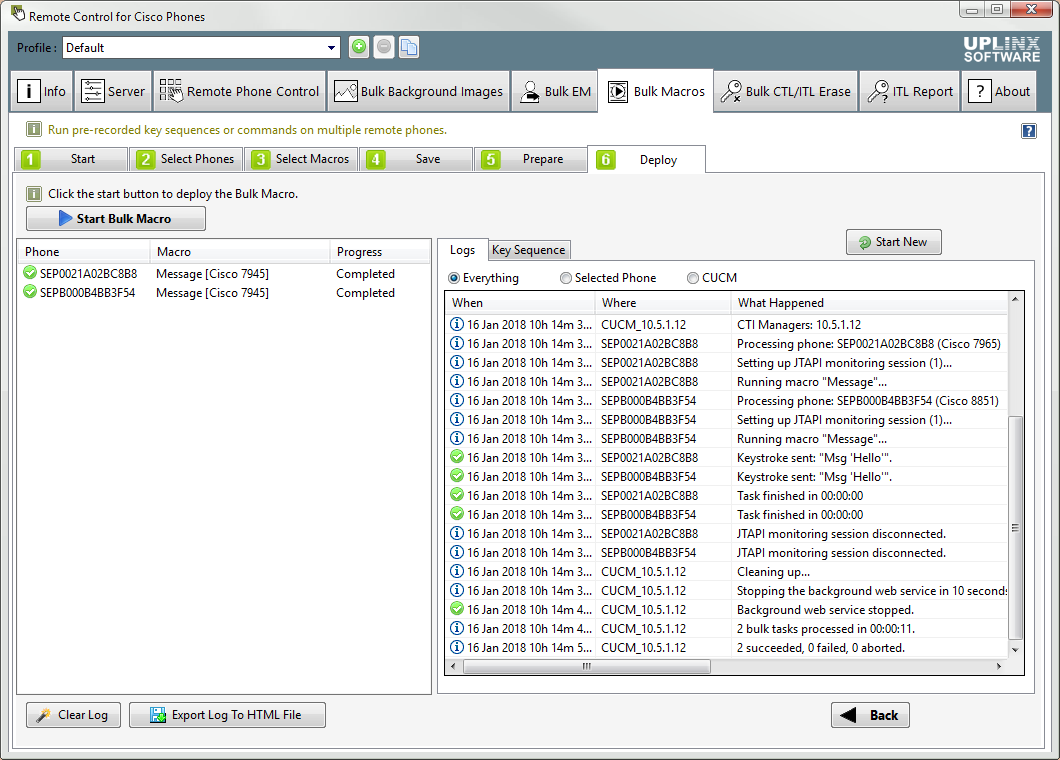Viewport: 1060px width, 760px height.
Task: Sort by the Progress column header
Action: pos(379,252)
